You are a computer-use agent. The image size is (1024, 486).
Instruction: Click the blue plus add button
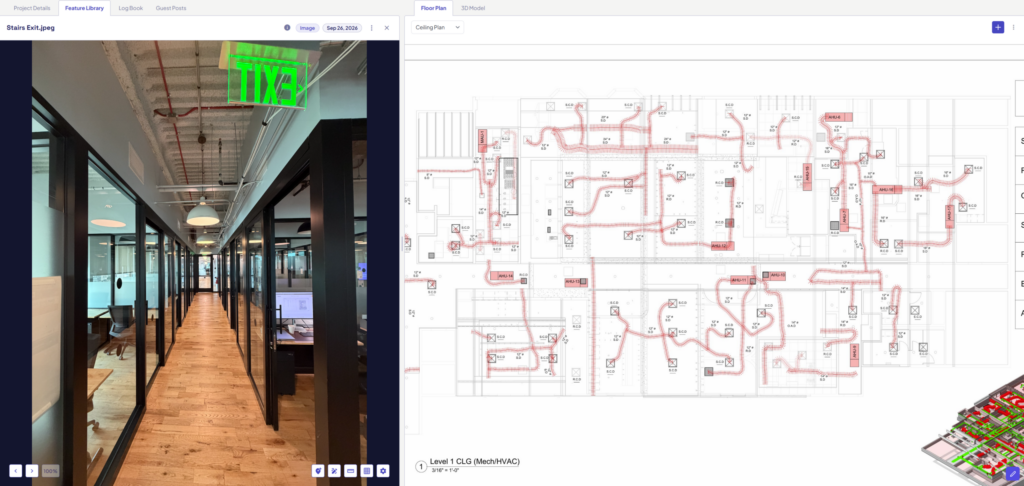pyautogui.click(x=998, y=27)
